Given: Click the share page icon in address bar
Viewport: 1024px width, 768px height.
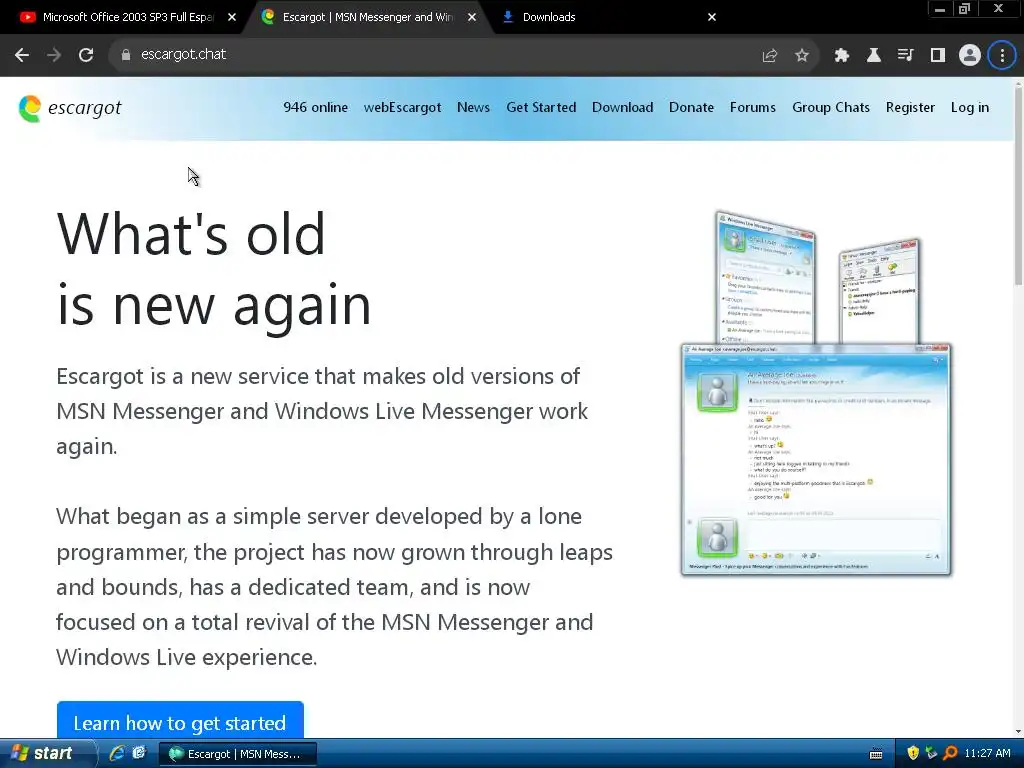Looking at the screenshot, I should click(770, 56).
